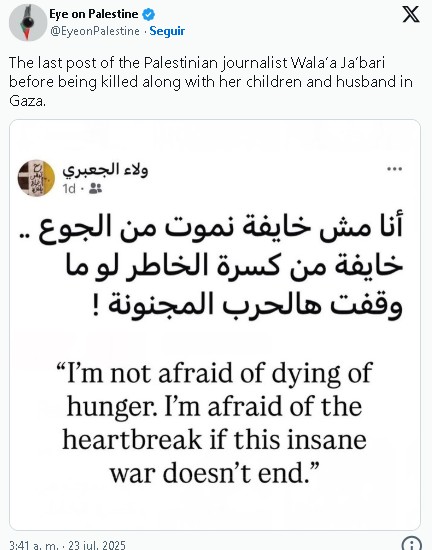This screenshot has height=550, width=432.
Task: Open the Eye on Palestine display name
Action: (x=94, y=14)
